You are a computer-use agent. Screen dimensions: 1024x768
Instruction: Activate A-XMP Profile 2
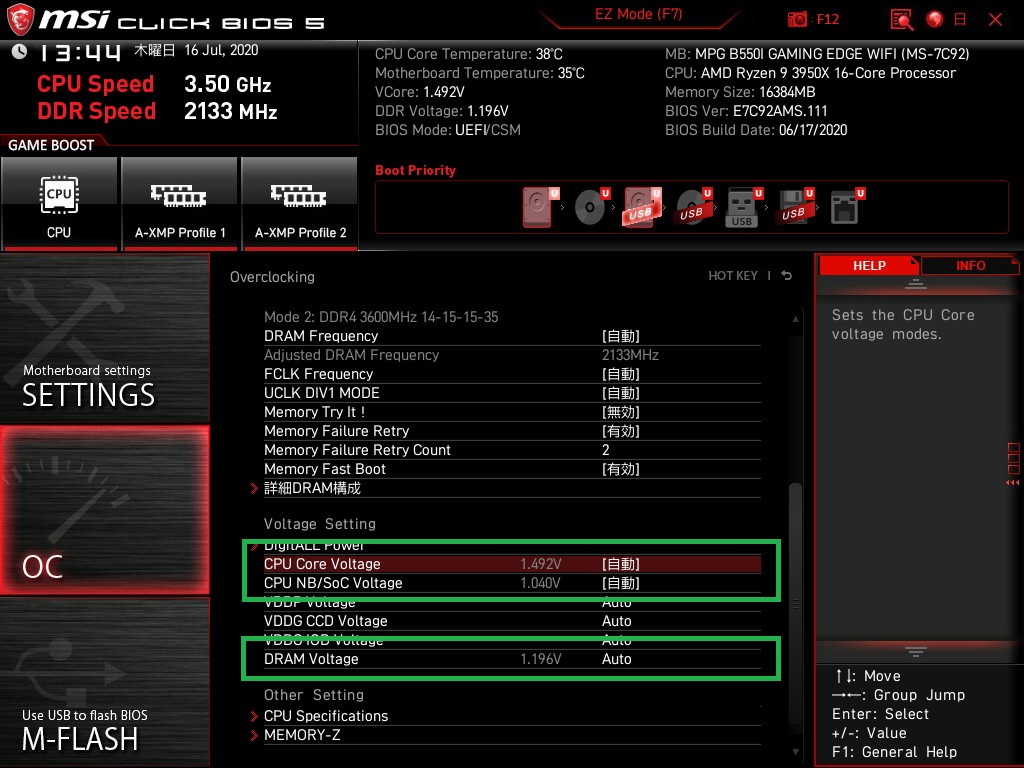point(300,204)
